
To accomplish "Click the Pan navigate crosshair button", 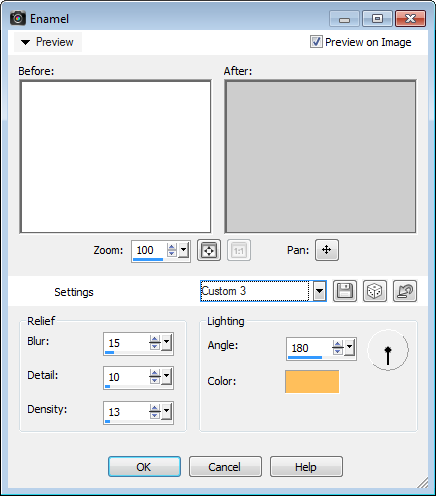I will pos(327,250).
